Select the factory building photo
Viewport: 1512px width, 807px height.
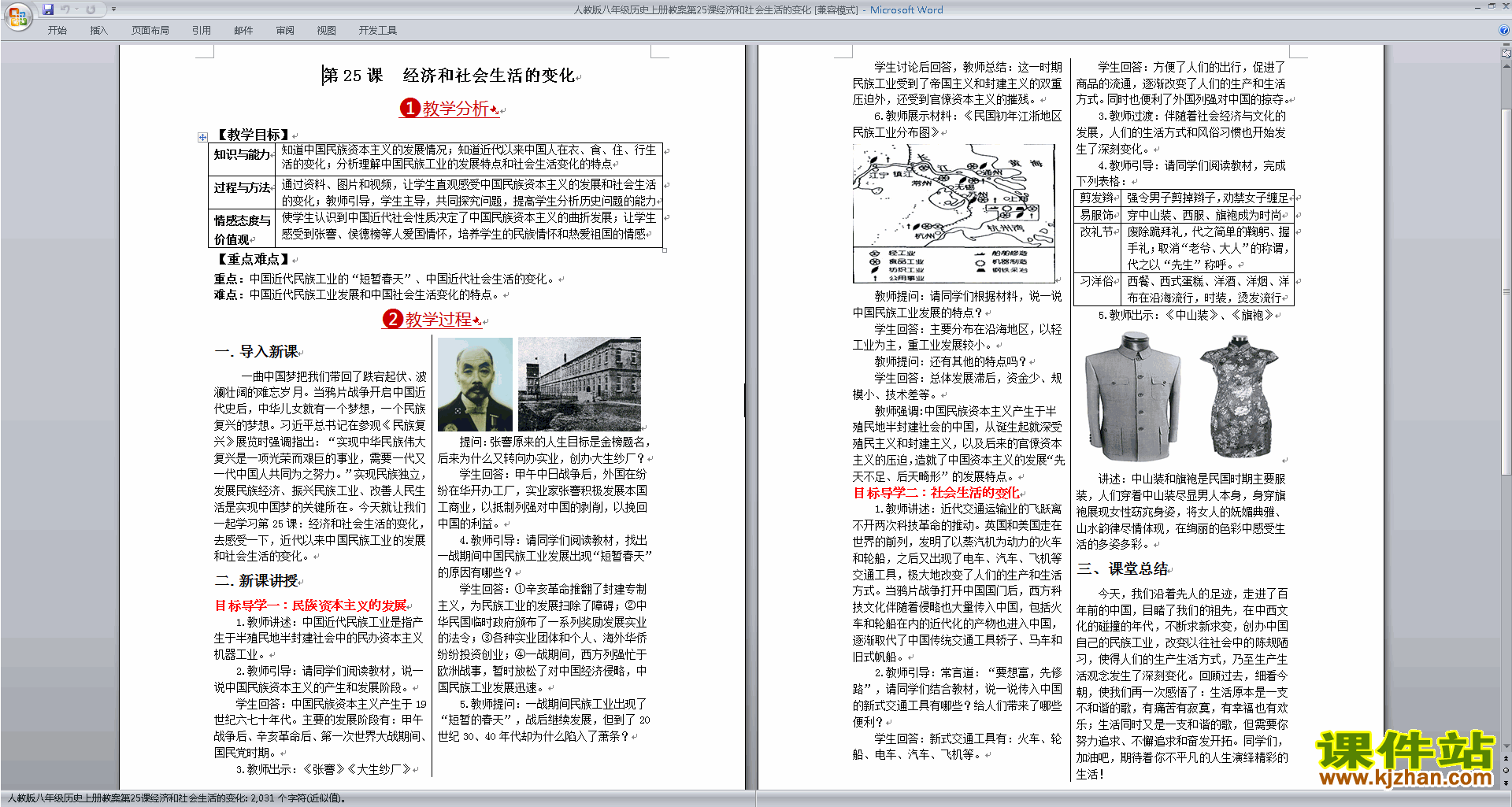coord(580,384)
